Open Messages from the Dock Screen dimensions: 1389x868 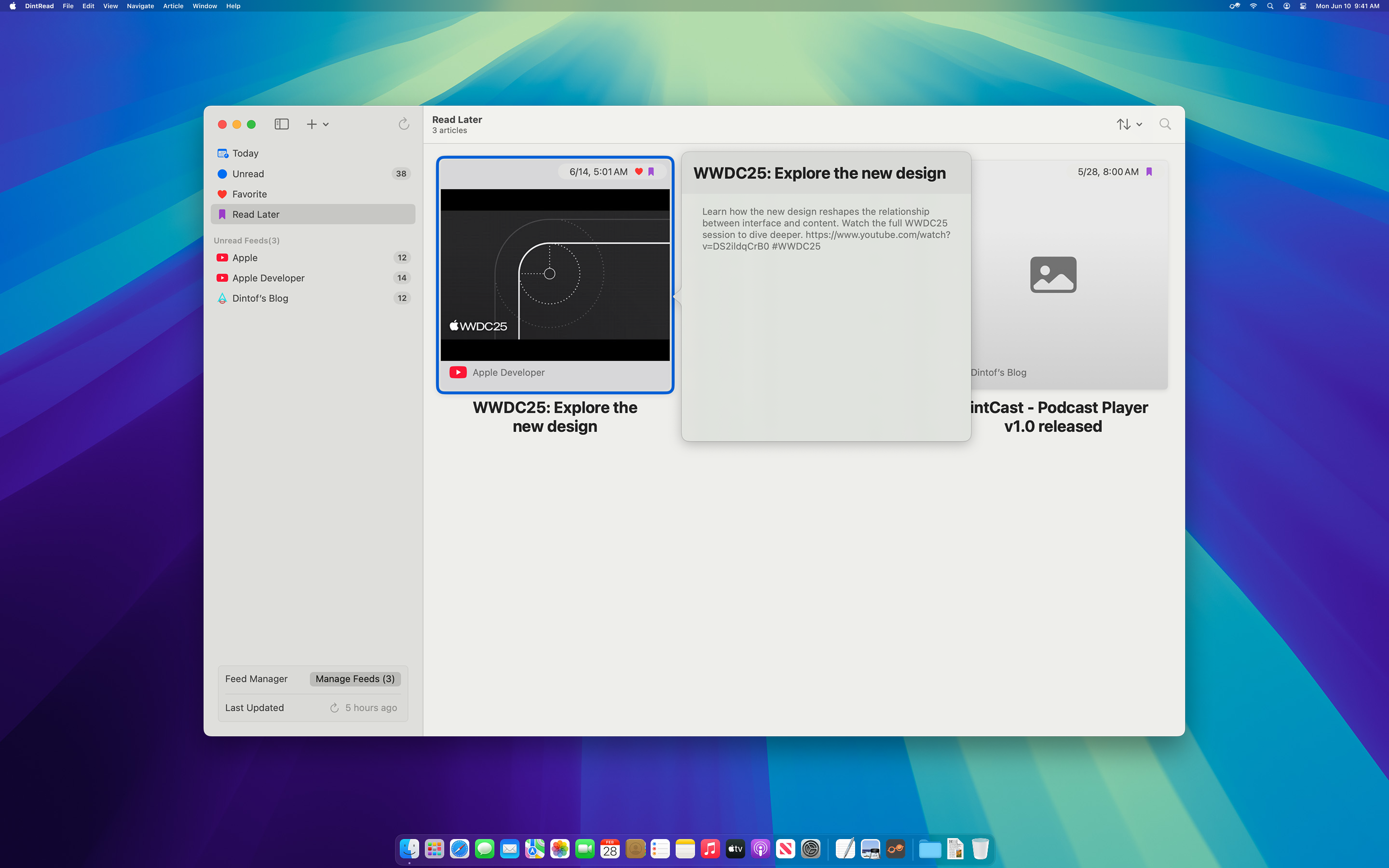[484, 849]
